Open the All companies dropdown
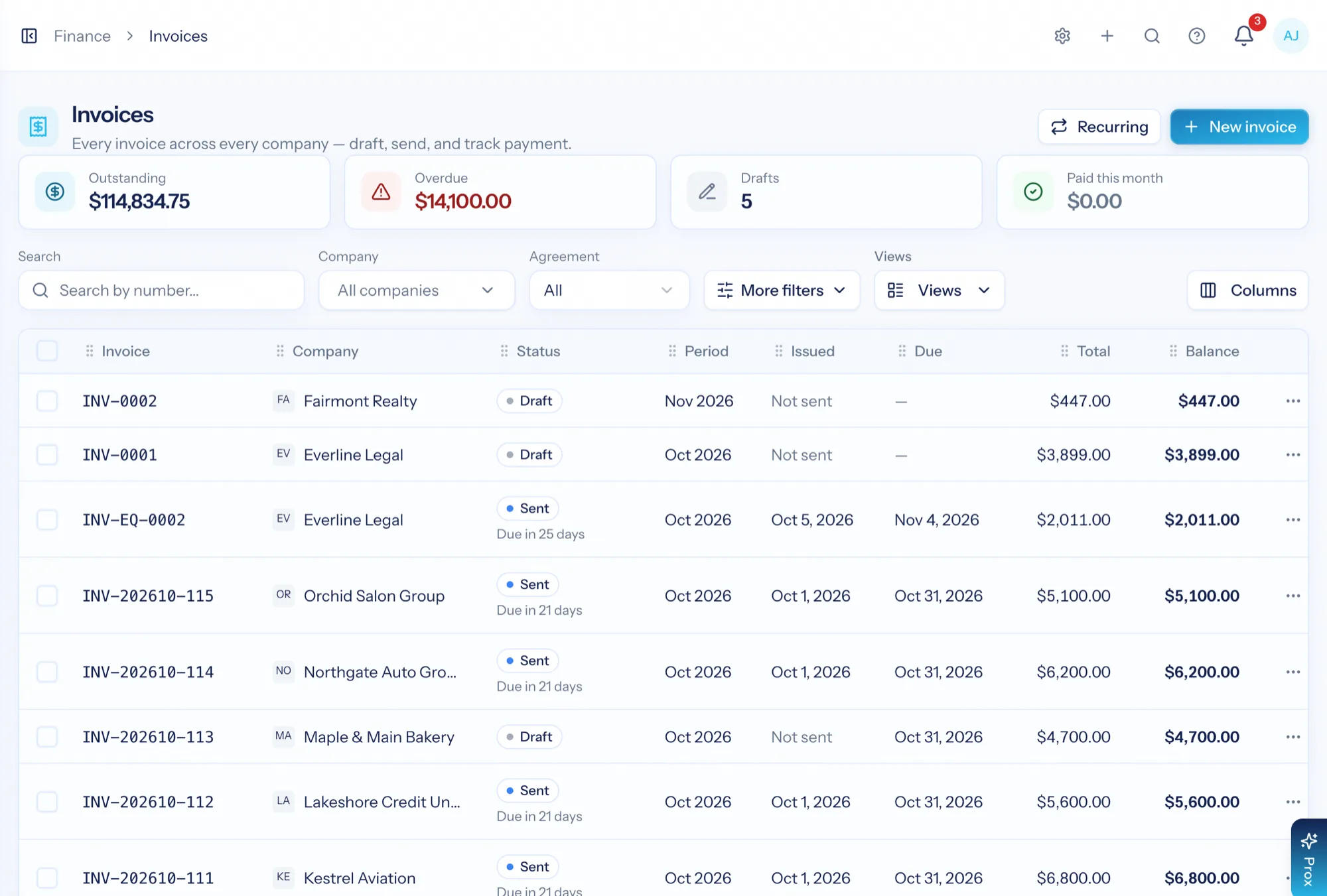The image size is (1327, 896). [417, 290]
